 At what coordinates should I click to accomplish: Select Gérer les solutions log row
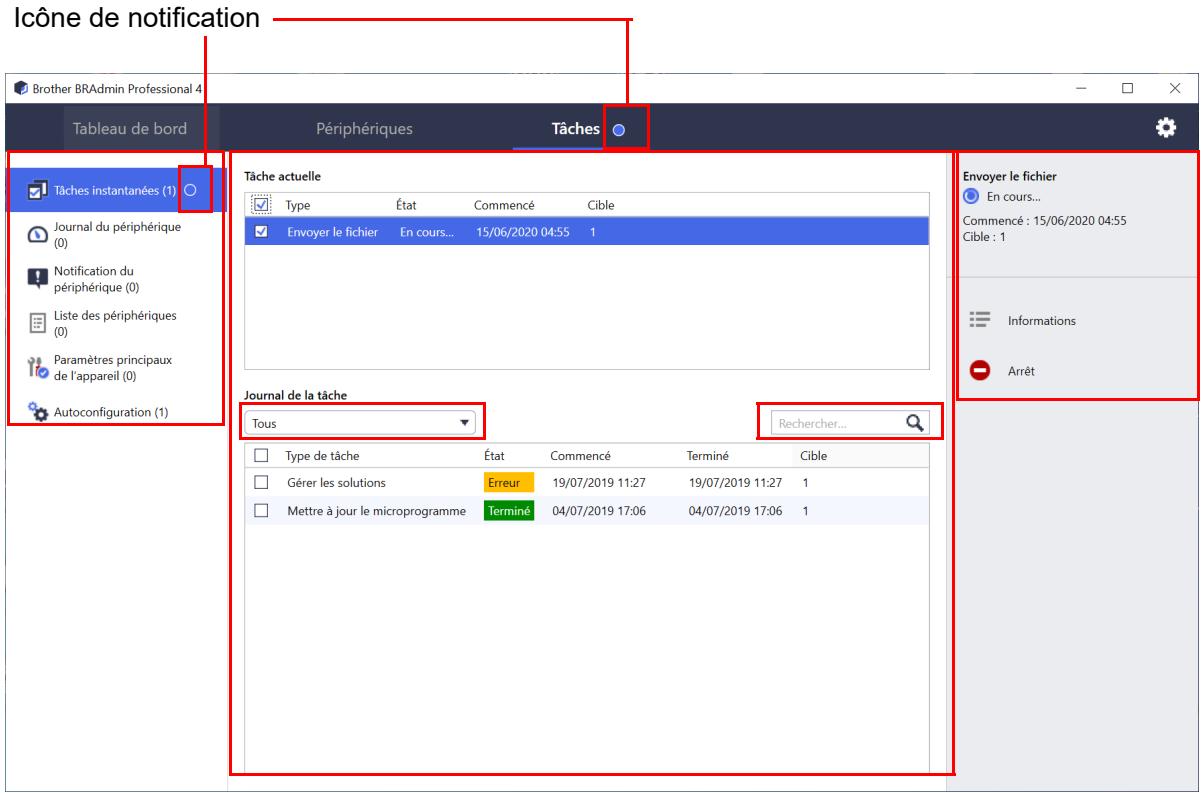[587, 483]
